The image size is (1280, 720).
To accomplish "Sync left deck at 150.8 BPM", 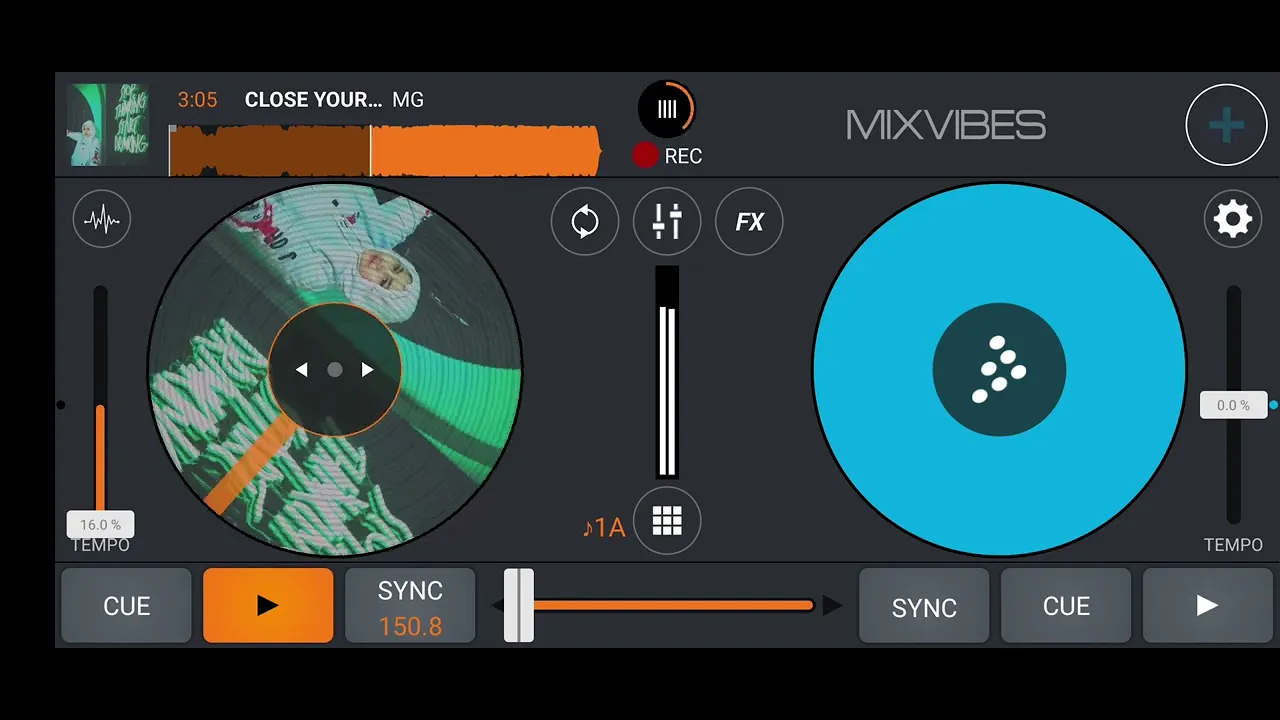I will [410, 606].
